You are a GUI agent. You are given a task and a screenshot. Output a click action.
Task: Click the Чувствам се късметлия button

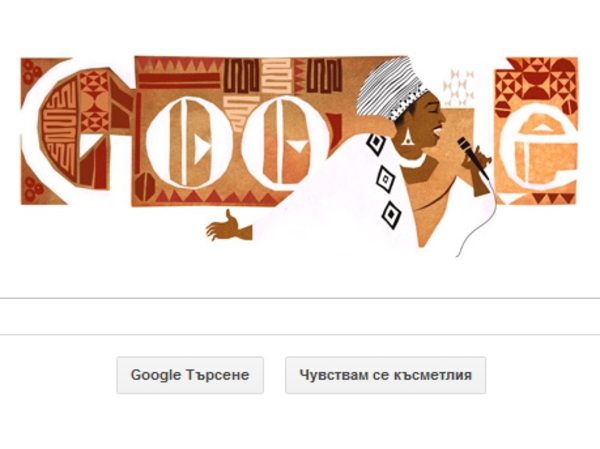click(x=385, y=375)
